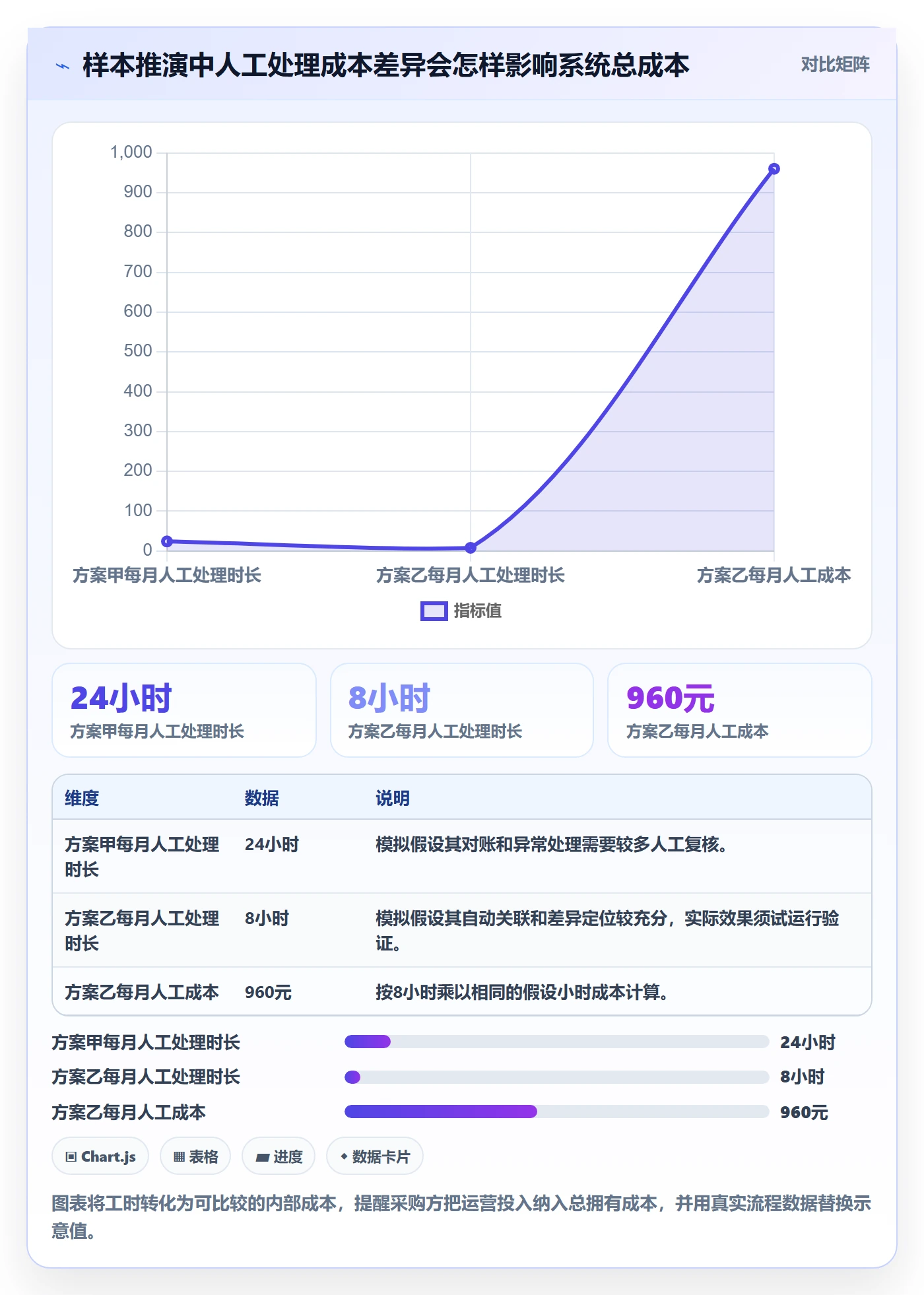
Task: Click the 8小时 progress bar
Action: click(x=556, y=1077)
